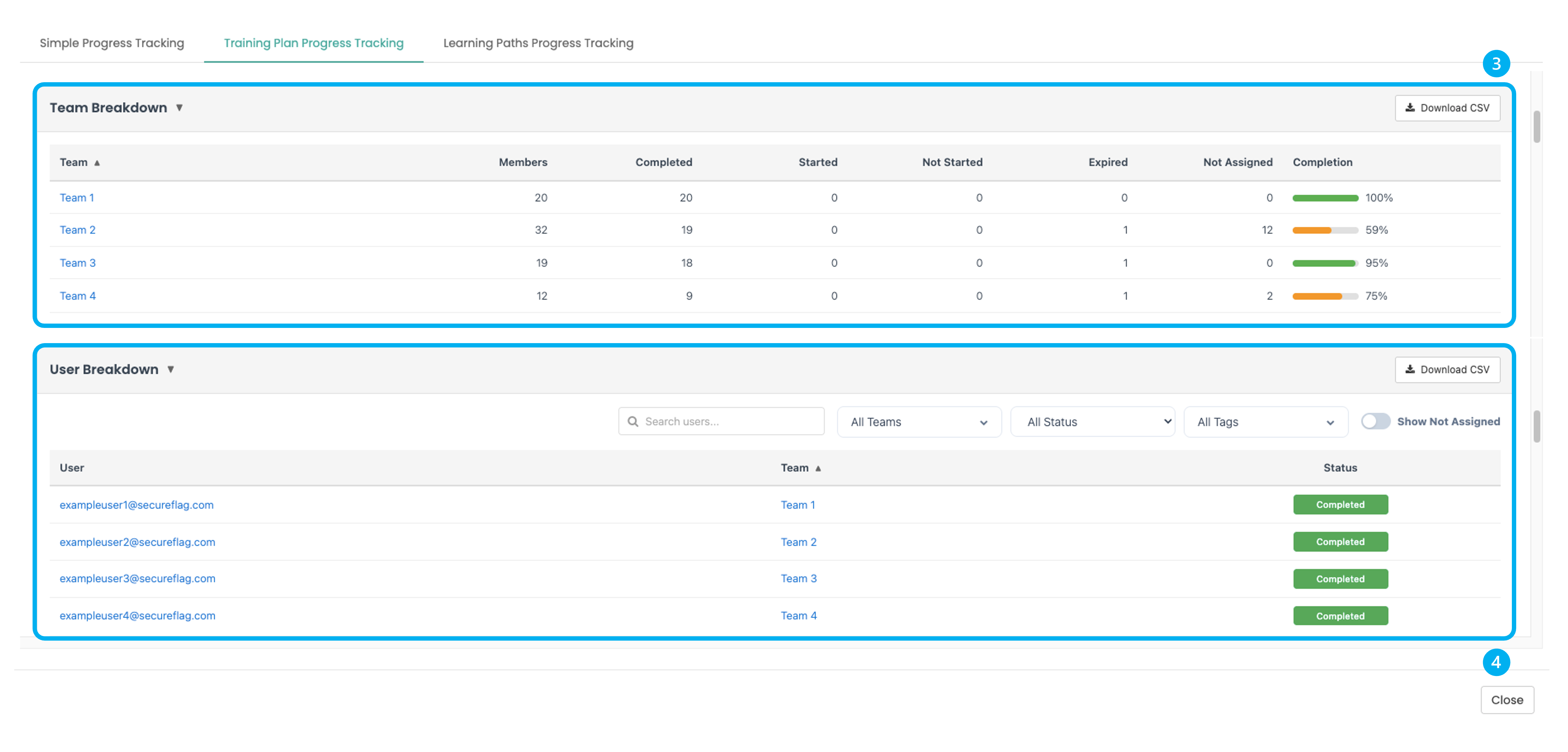Screen dimensions: 1568x752
Task: Open the All Teams dropdown
Action: (918, 422)
